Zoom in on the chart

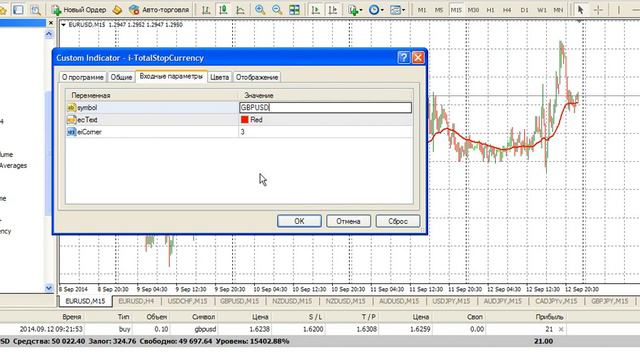260,9
